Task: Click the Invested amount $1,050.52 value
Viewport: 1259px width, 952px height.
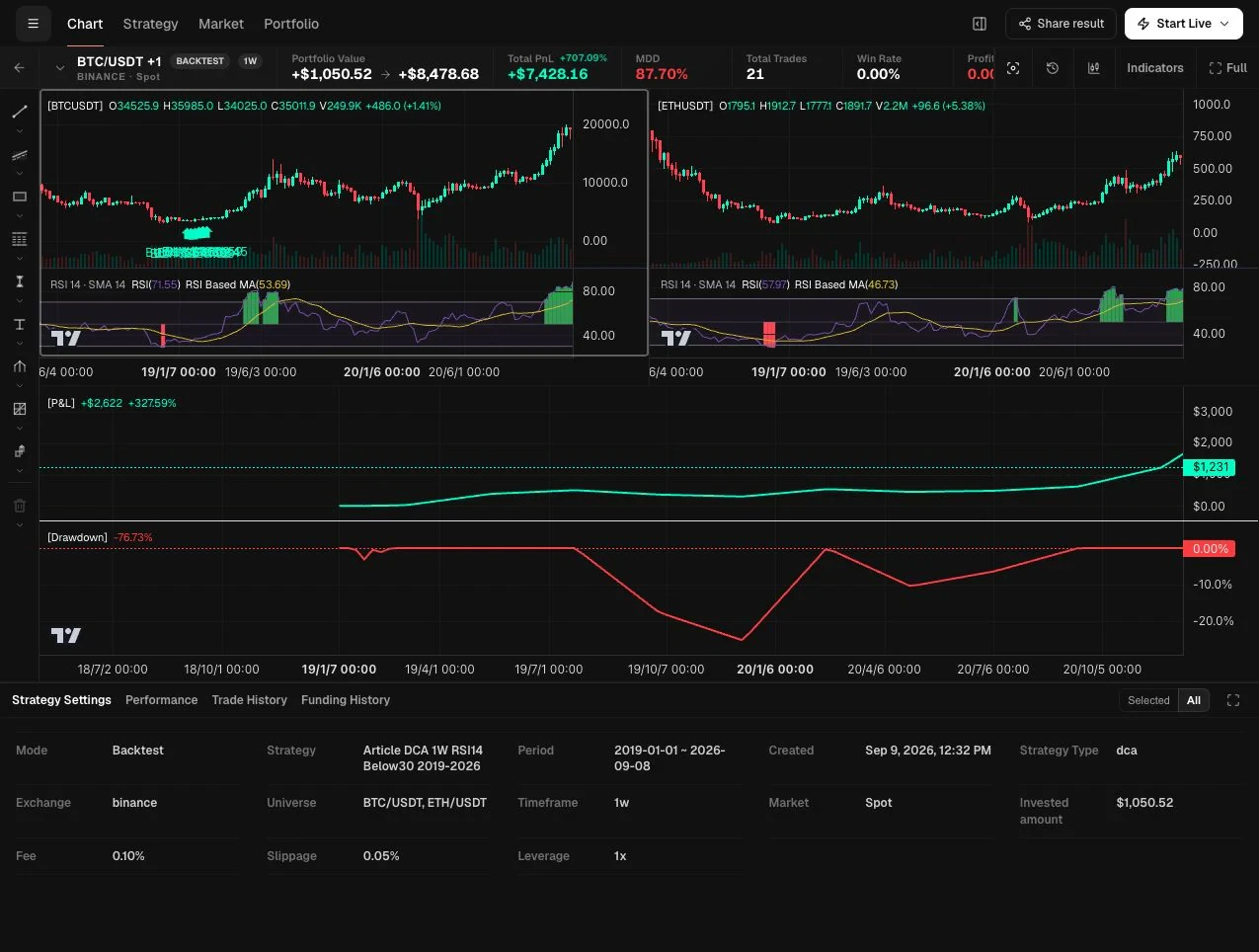Action: pyautogui.click(x=1144, y=803)
